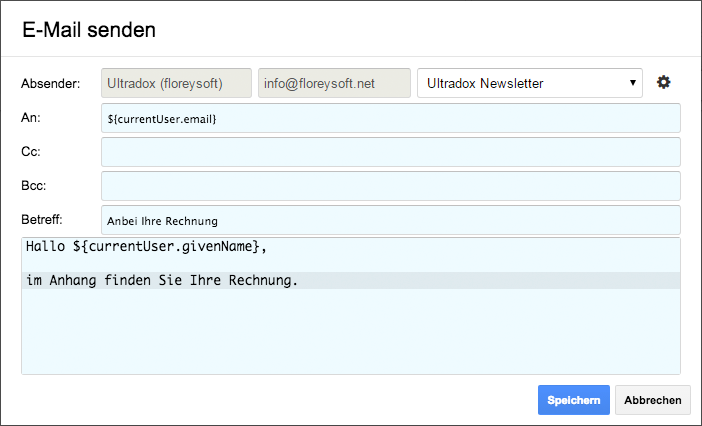Click into the Cc field
The image size is (702, 426).
(391, 152)
